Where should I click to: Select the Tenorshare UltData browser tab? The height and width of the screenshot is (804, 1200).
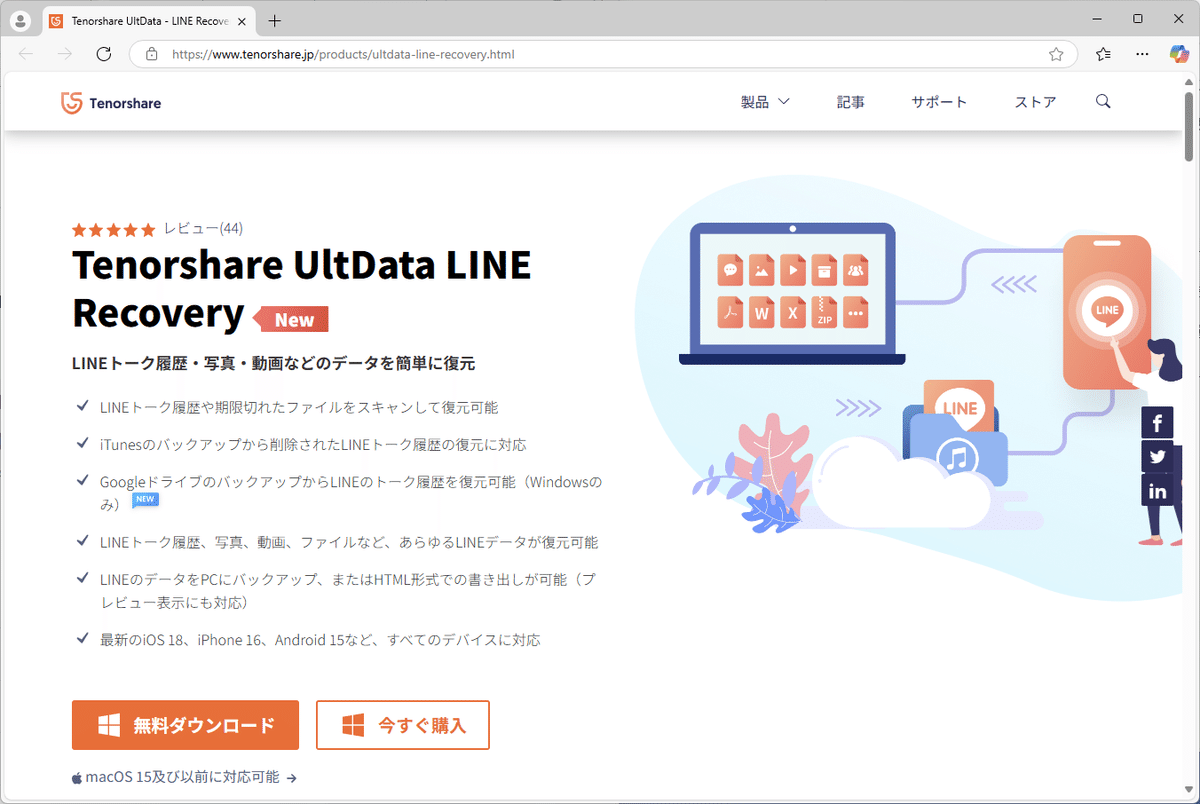click(x=148, y=20)
